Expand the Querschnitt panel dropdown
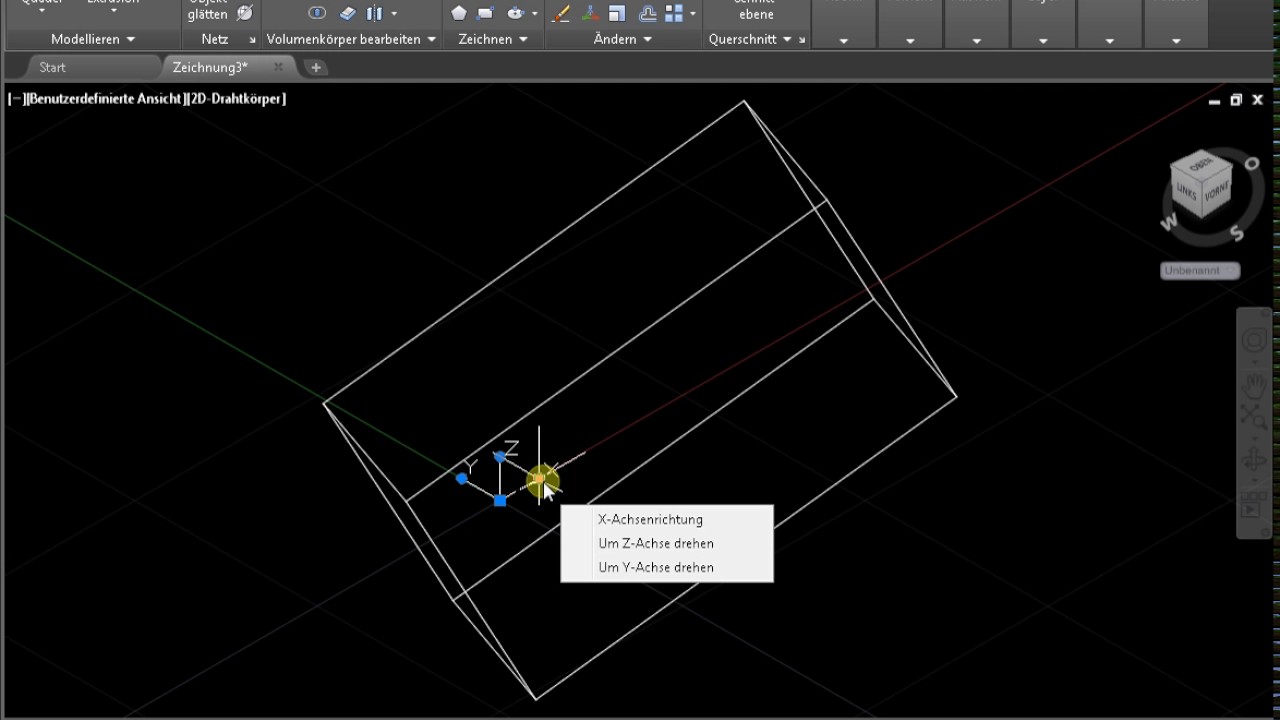 [787, 39]
